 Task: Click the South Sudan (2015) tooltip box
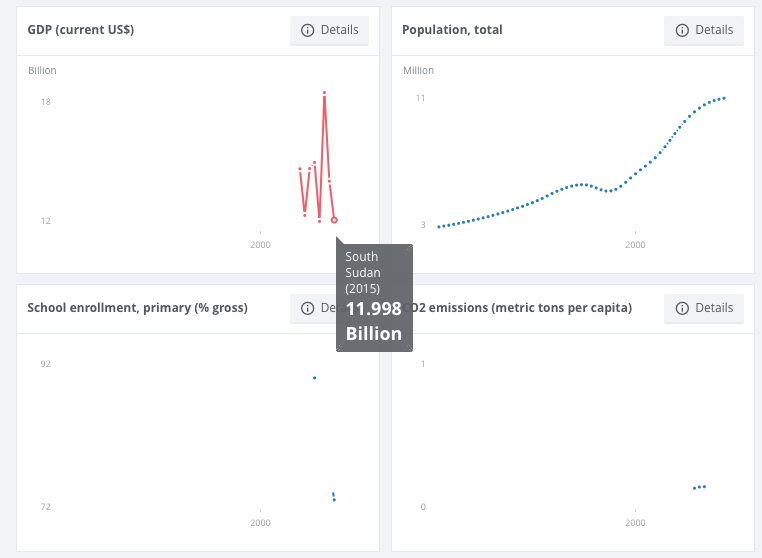click(x=374, y=297)
